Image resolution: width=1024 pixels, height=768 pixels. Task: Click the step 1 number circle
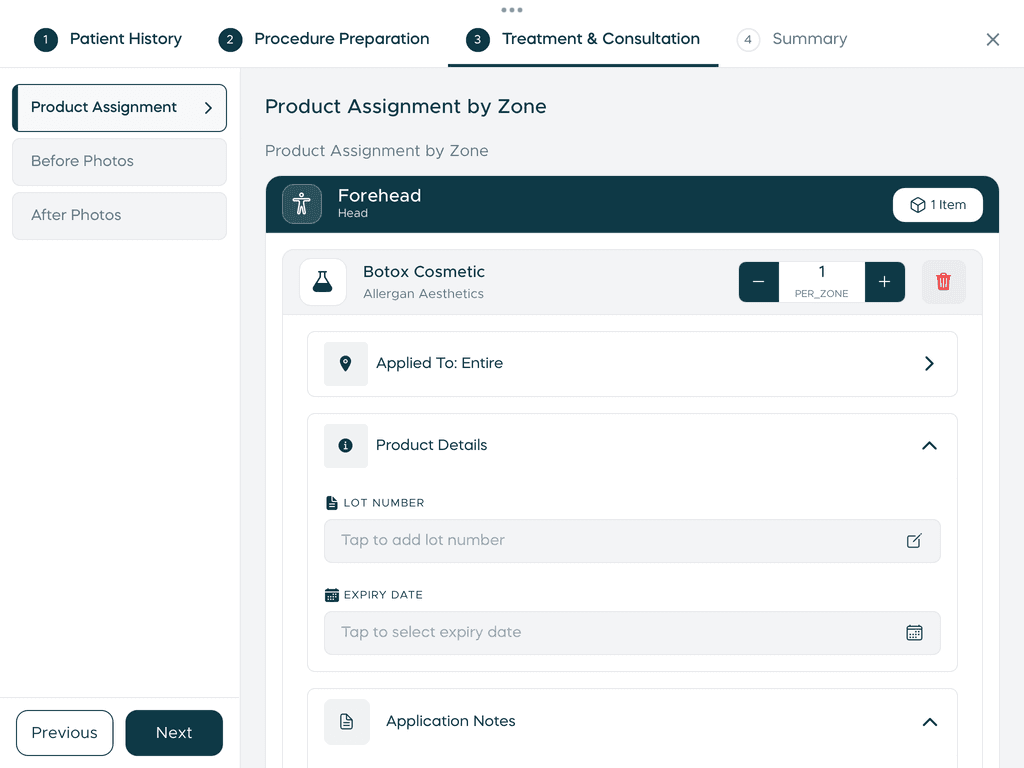(46, 40)
